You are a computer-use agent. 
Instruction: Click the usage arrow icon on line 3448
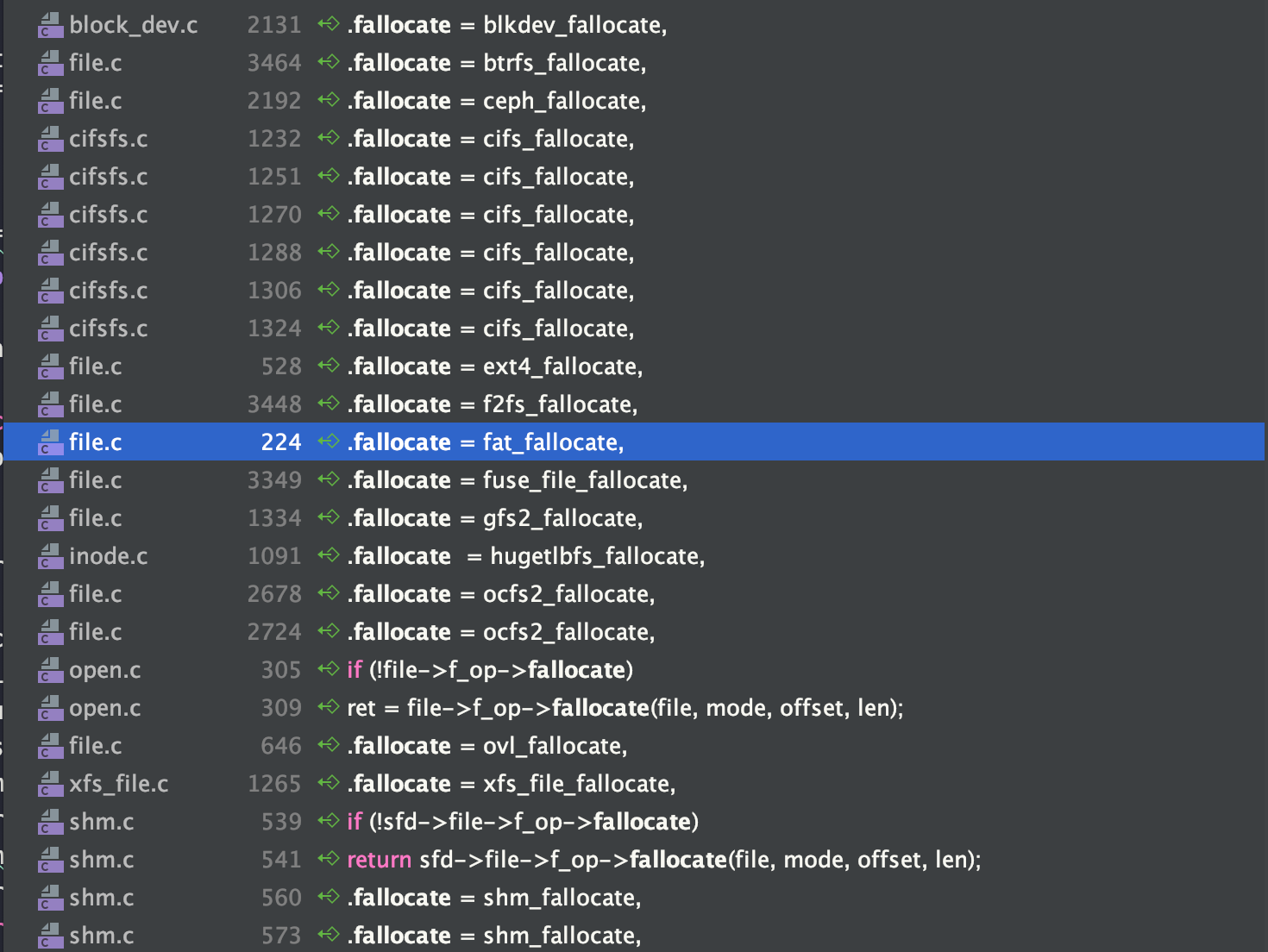tap(329, 404)
